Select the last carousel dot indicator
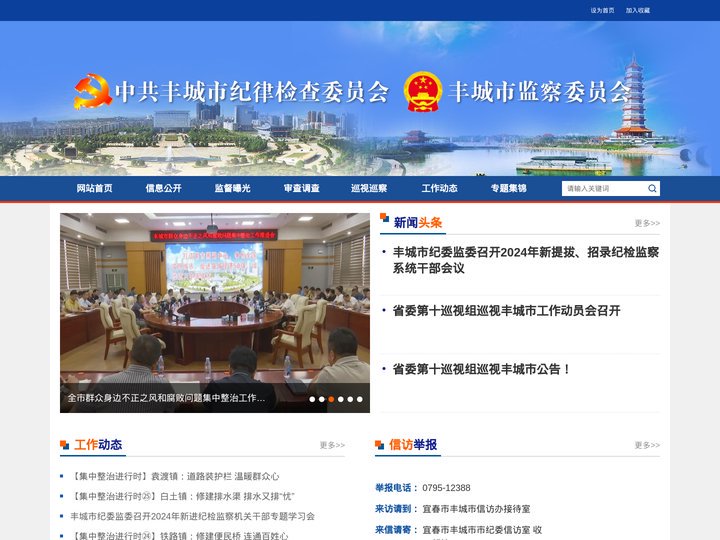Viewport: 720px width, 540px height. point(360,399)
